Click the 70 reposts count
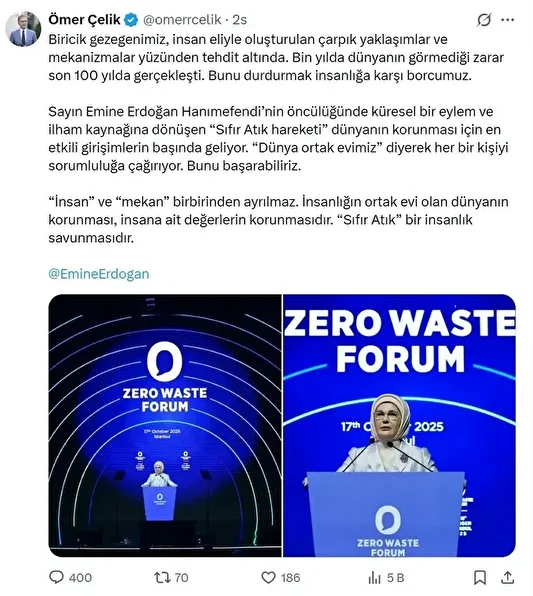 [181, 578]
